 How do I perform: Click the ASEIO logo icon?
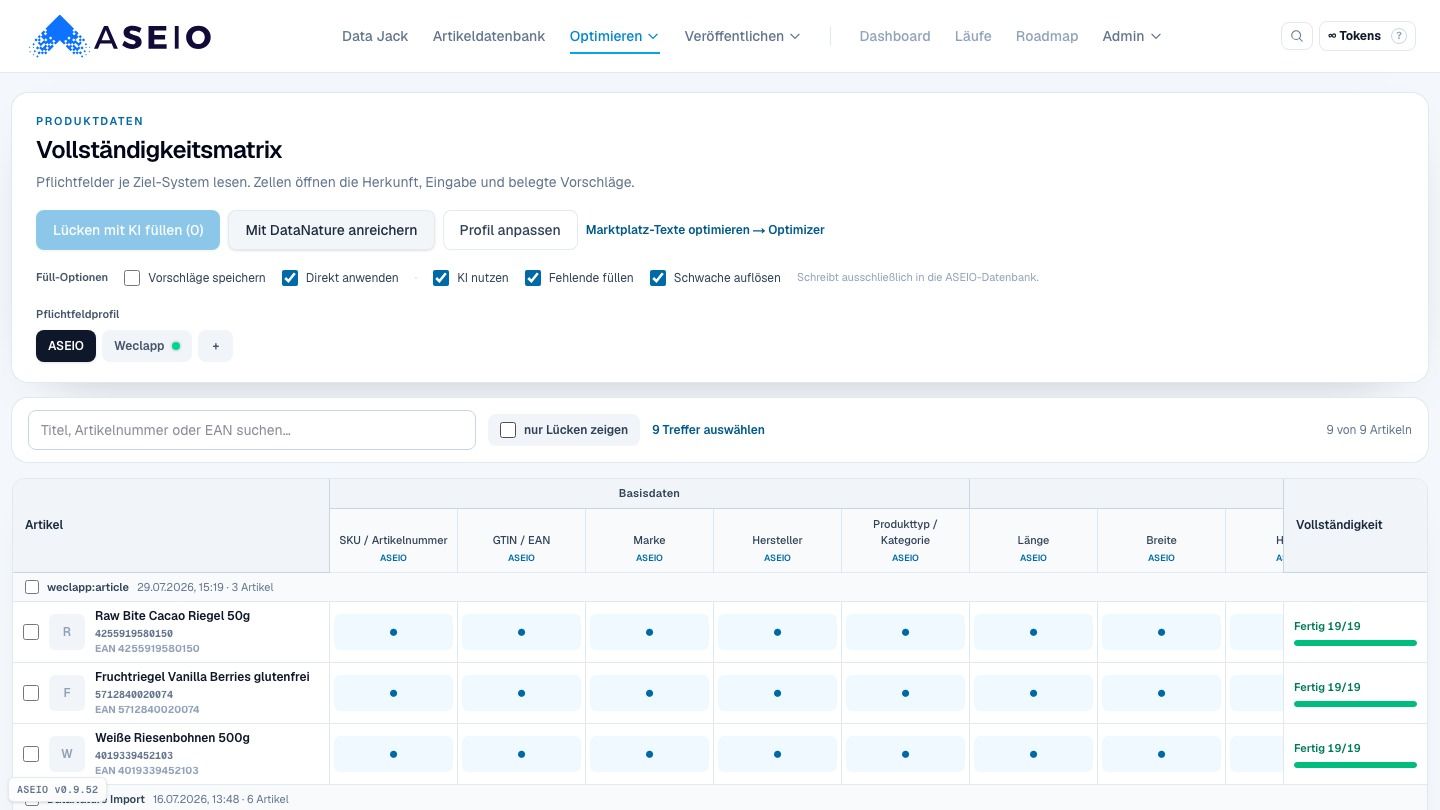point(60,36)
